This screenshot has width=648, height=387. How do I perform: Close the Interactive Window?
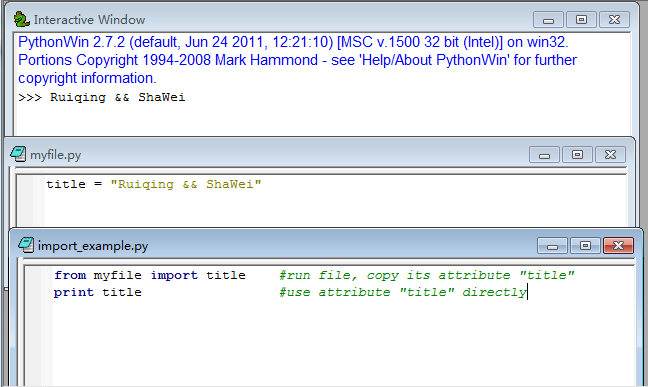614,19
